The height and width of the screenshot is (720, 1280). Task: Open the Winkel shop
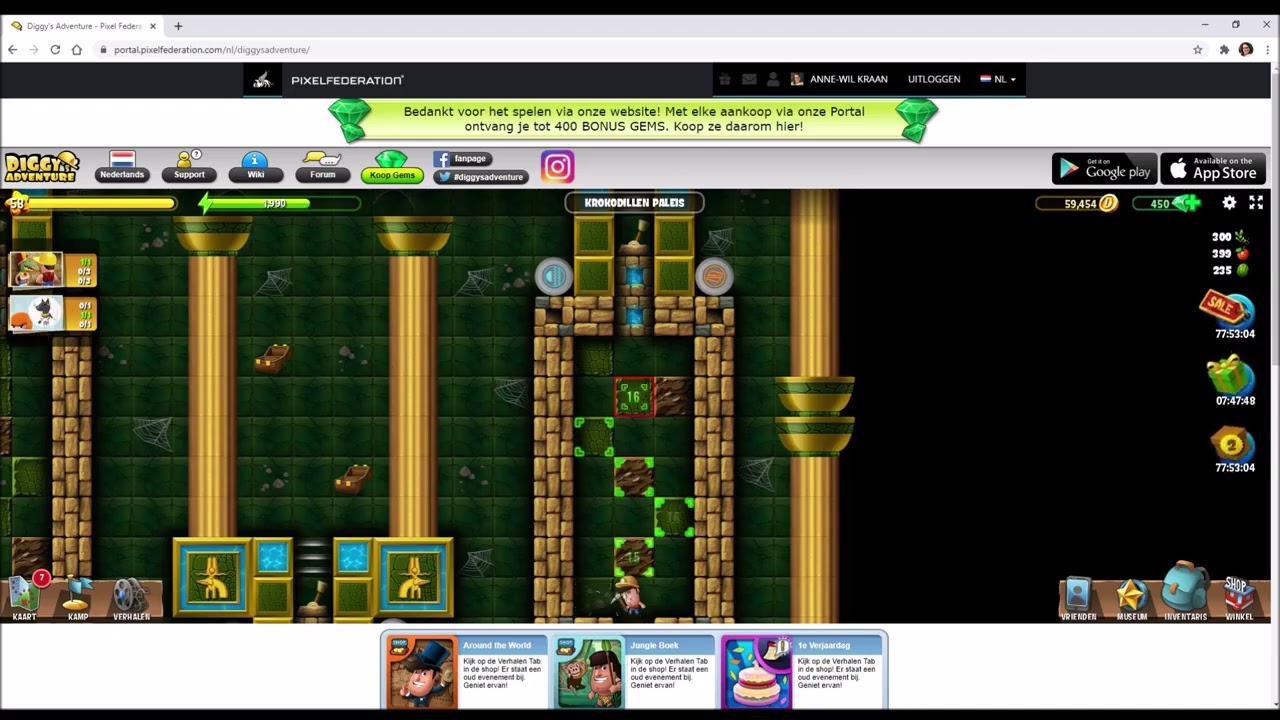(1239, 598)
